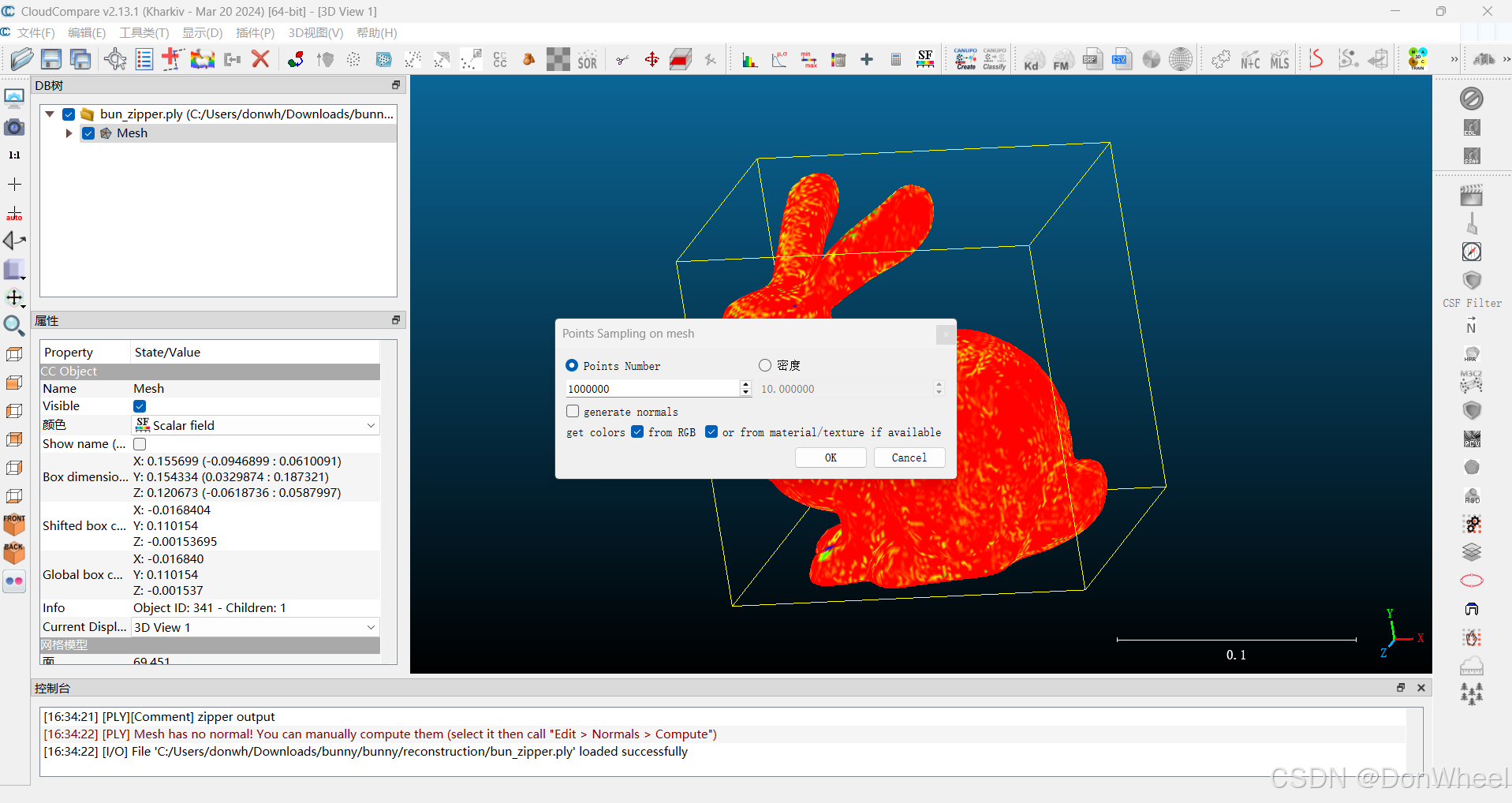Viewport: 1512px width, 803px height.
Task: Click the Save toolbar icon
Action: 51,59
